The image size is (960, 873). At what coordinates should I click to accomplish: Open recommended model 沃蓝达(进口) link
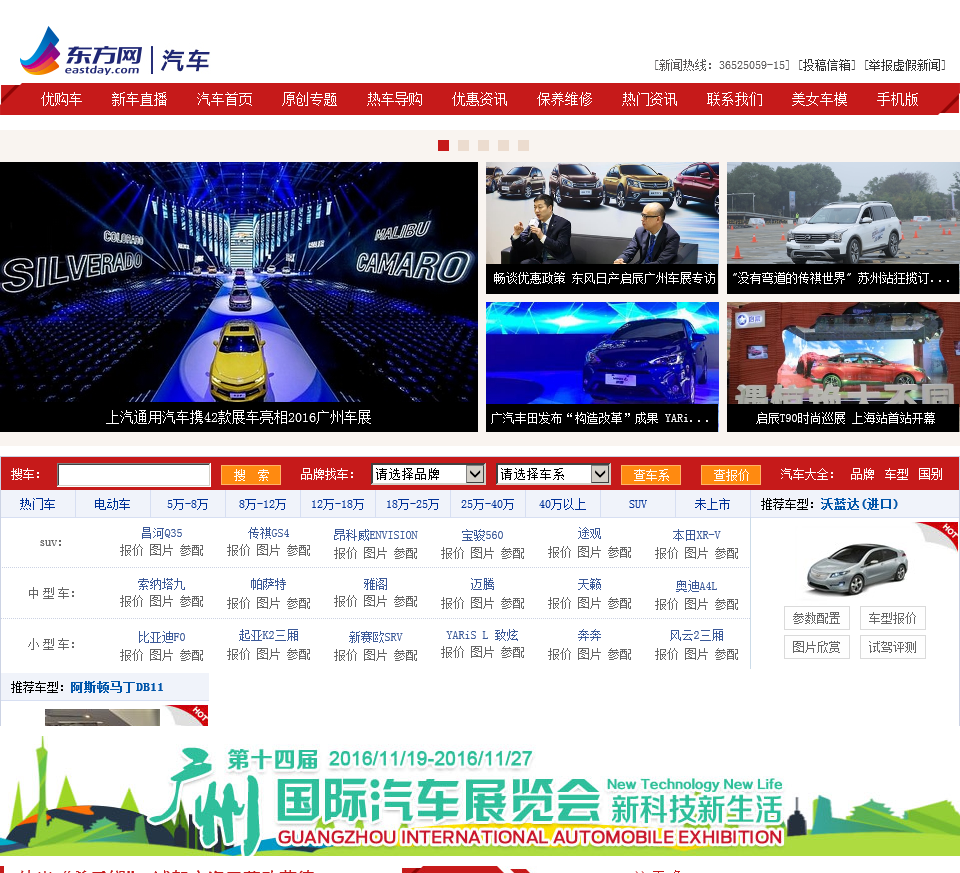859,504
